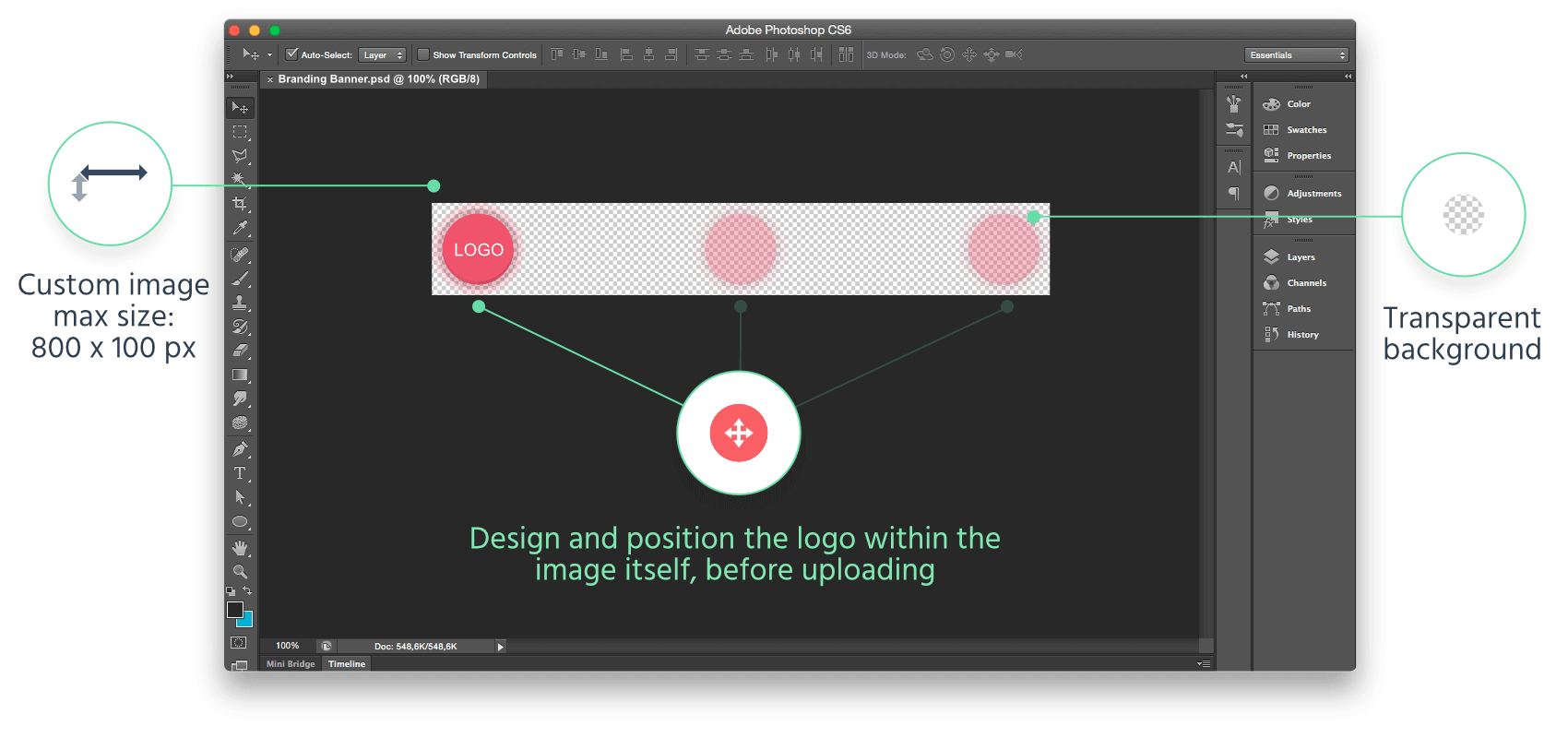Reset to default foreground and background colors
The image size is (1568, 738).
(231, 591)
